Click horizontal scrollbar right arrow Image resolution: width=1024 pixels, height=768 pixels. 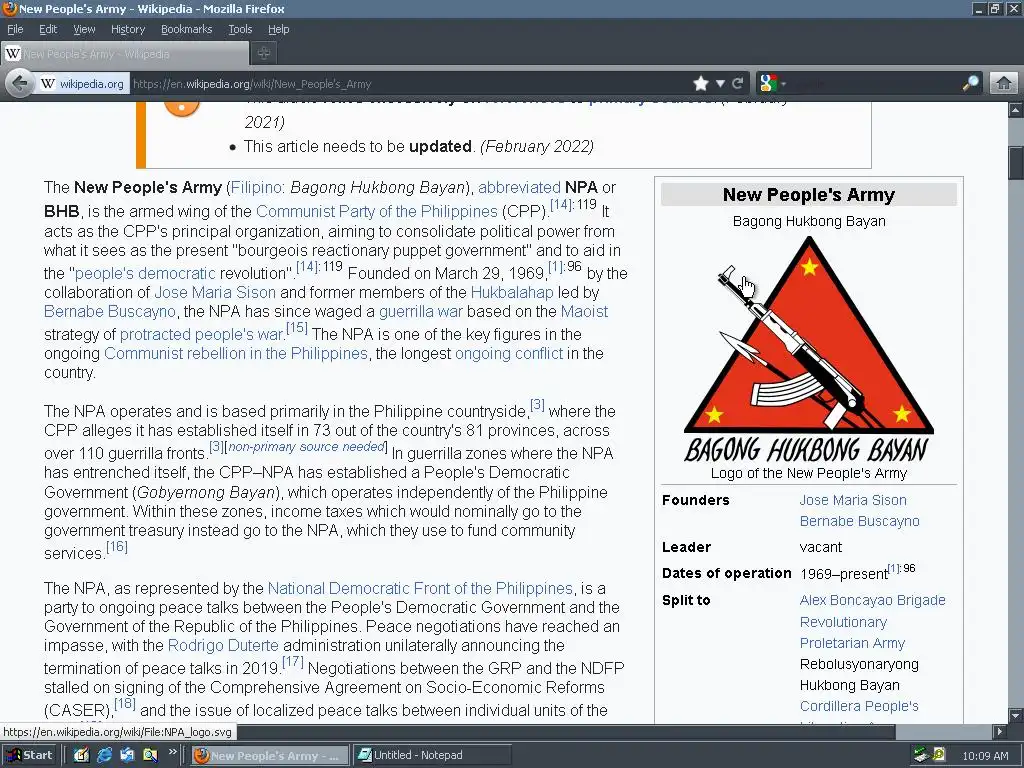(999, 731)
